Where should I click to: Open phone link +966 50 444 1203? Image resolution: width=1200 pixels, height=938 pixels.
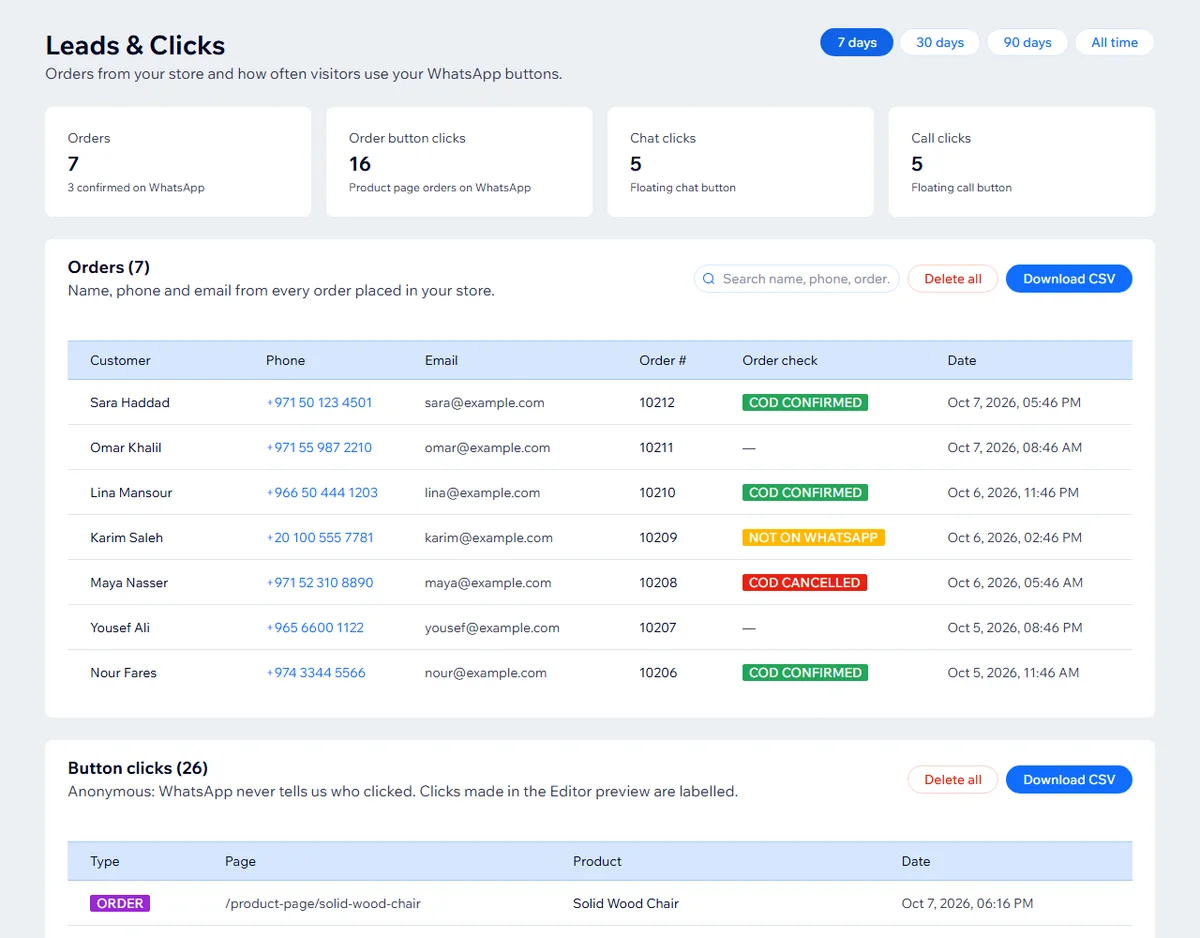pyautogui.click(x=322, y=493)
